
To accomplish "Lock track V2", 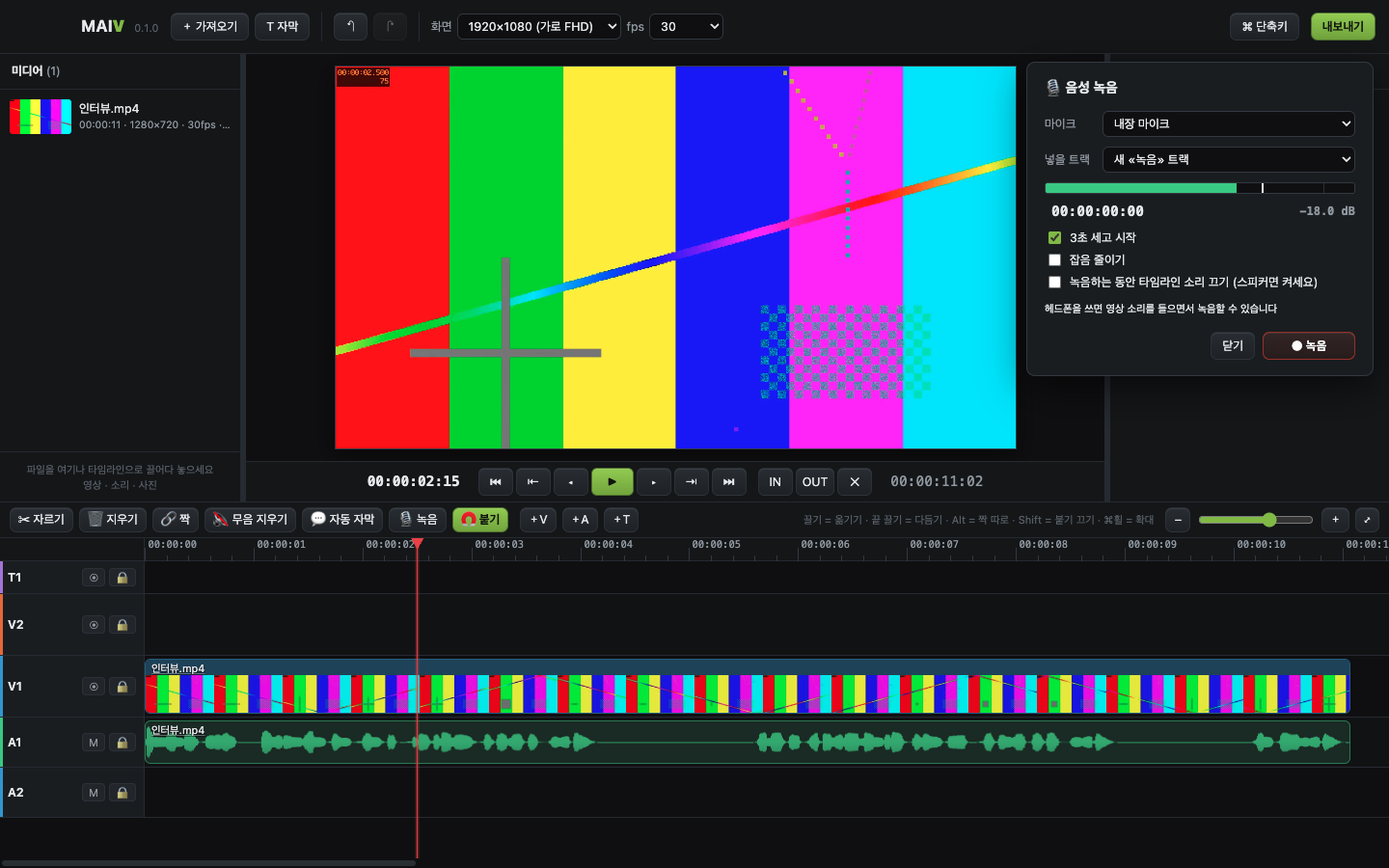I will pos(123,625).
